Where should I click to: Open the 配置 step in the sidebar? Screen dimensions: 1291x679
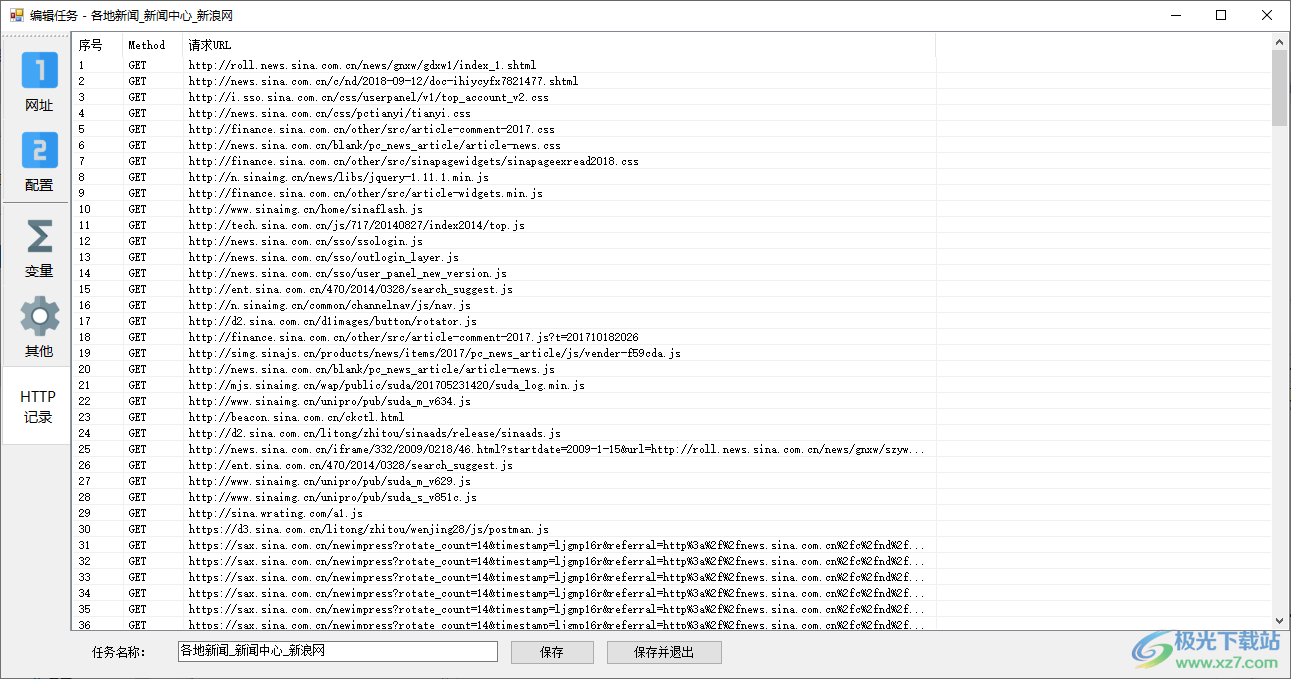39,163
